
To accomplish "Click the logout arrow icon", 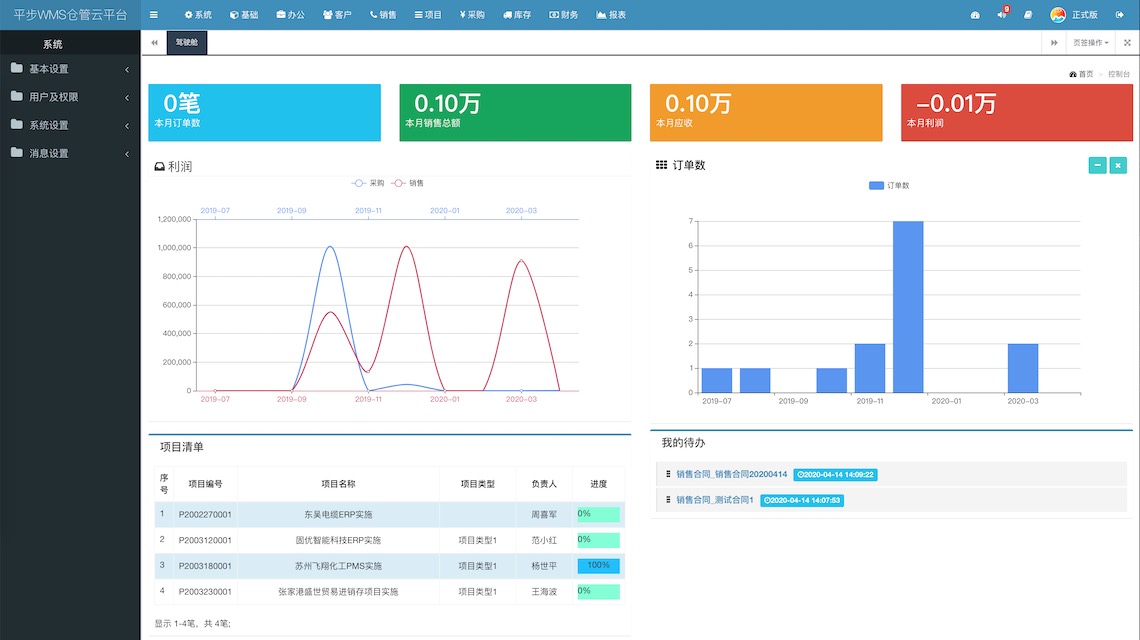I will pyautogui.click(x=1120, y=15).
